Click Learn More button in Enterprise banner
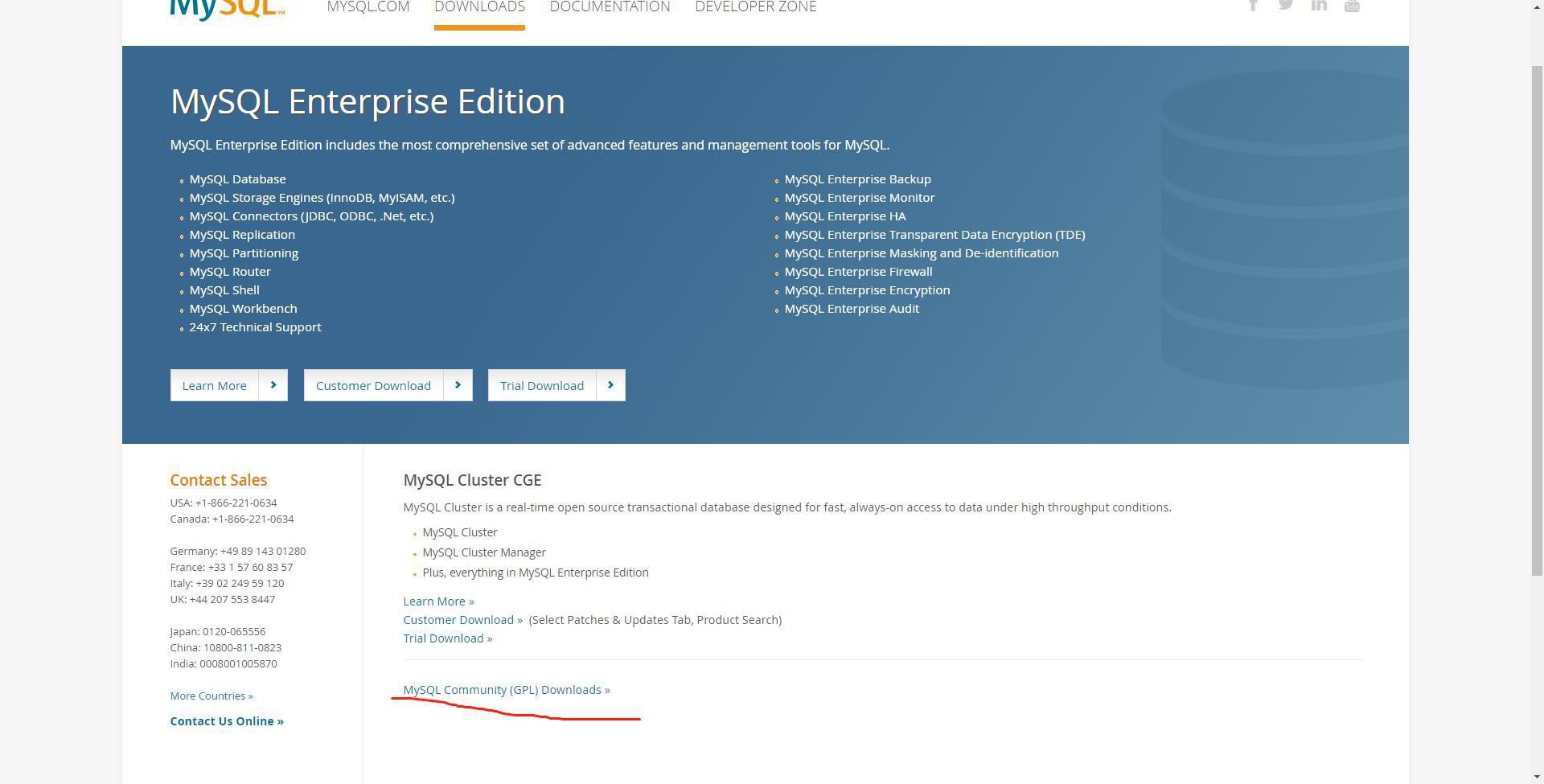 tap(228, 385)
